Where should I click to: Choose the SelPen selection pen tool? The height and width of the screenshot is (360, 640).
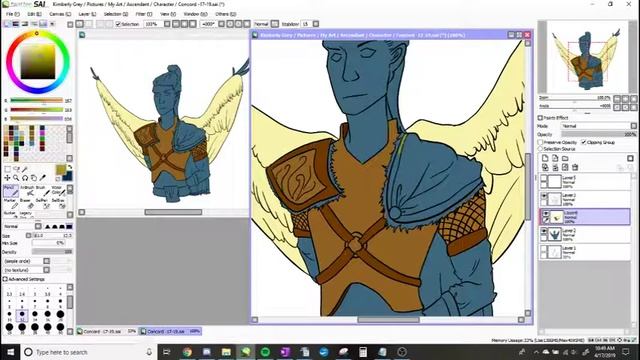[42, 203]
